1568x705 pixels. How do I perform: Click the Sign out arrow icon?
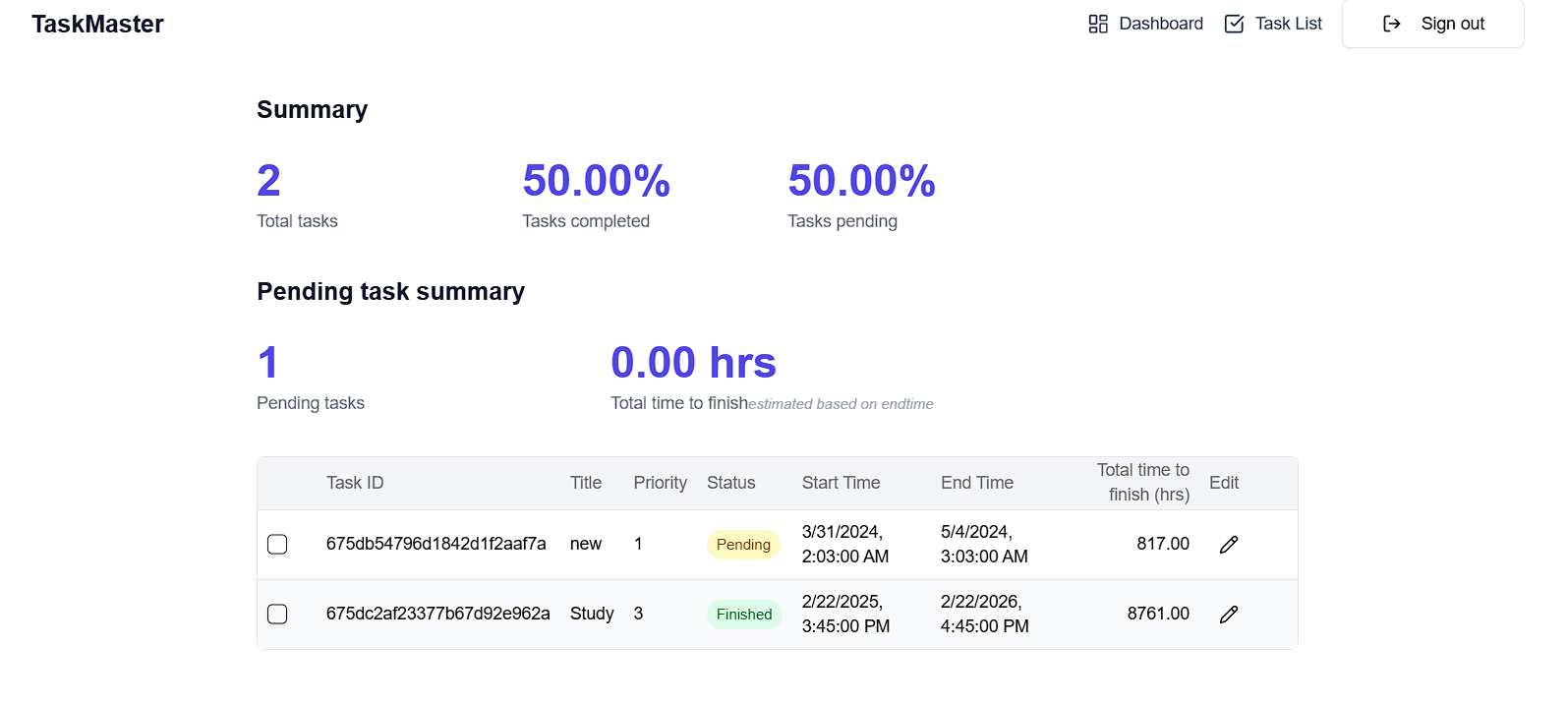1392,24
